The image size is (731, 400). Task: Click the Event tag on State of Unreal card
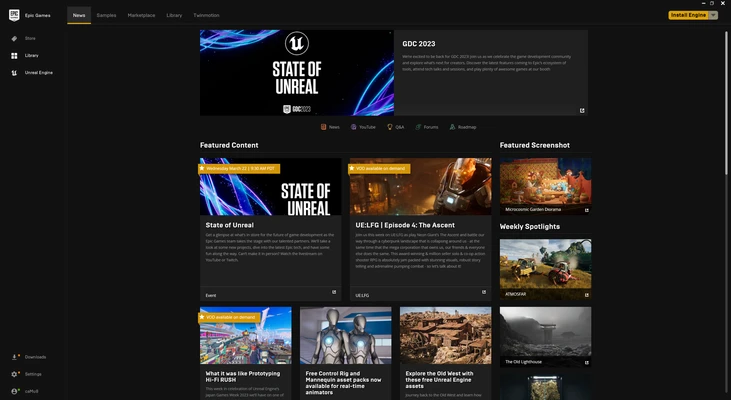[x=211, y=296]
